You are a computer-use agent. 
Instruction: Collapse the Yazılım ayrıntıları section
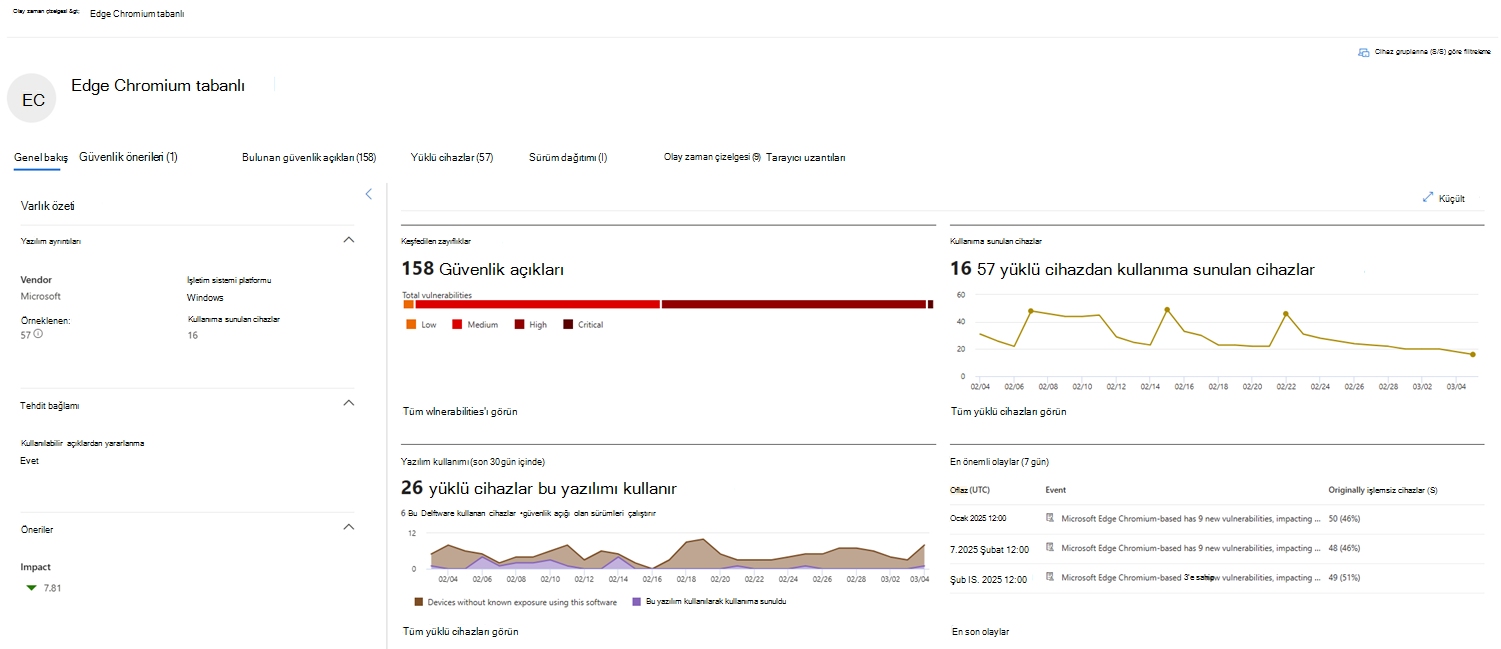pyautogui.click(x=349, y=240)
